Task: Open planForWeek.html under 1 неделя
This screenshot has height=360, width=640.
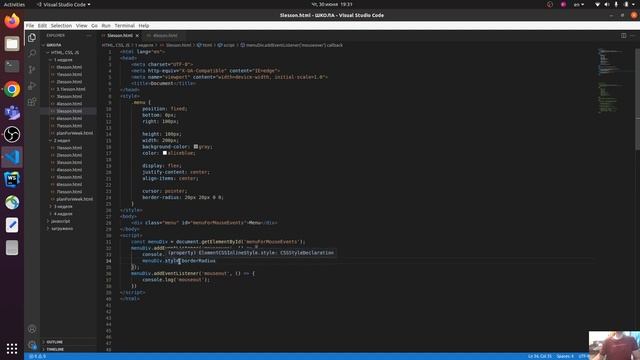Action: point(74,133)
